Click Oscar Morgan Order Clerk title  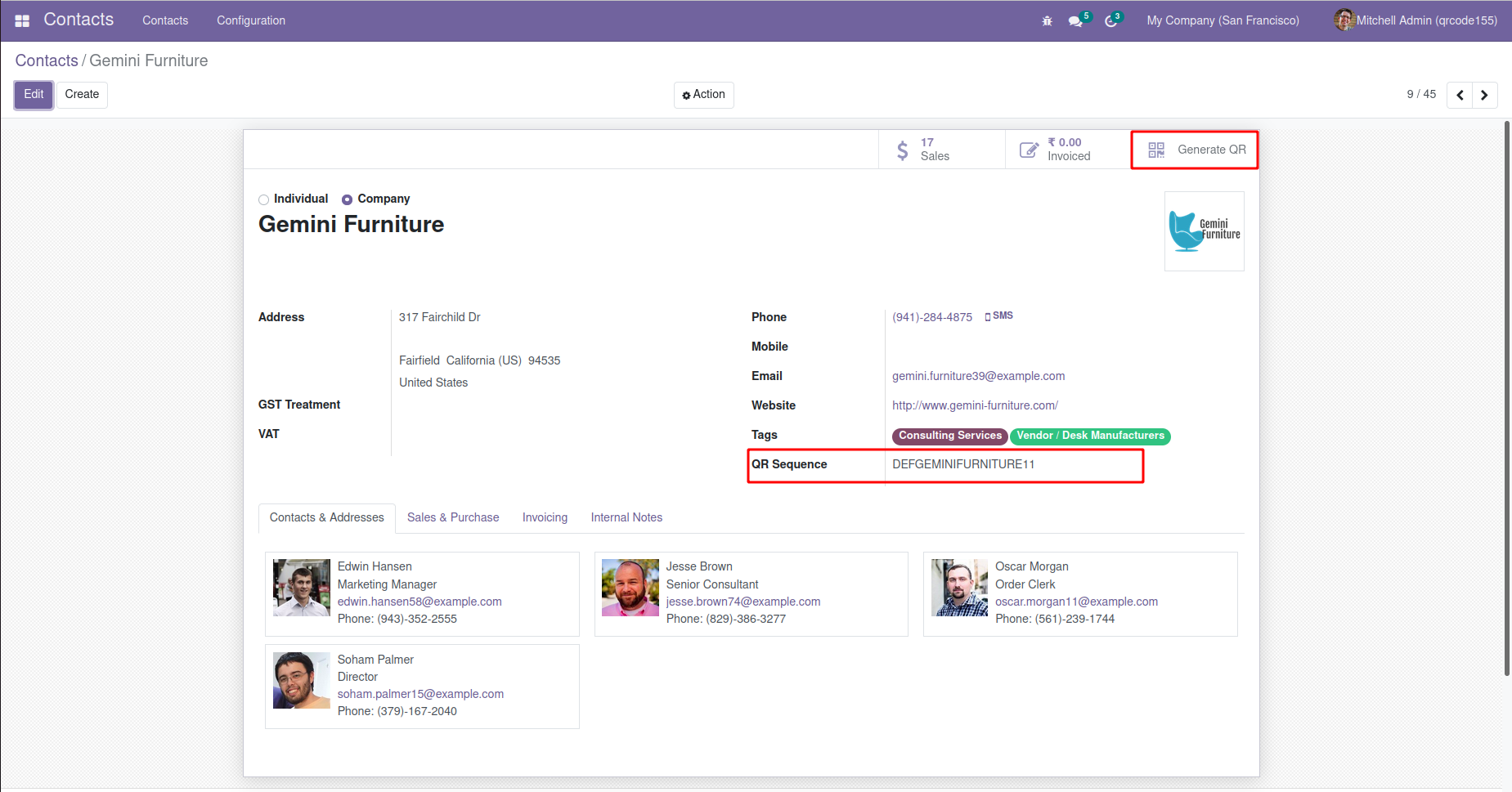pos(1025,584)
